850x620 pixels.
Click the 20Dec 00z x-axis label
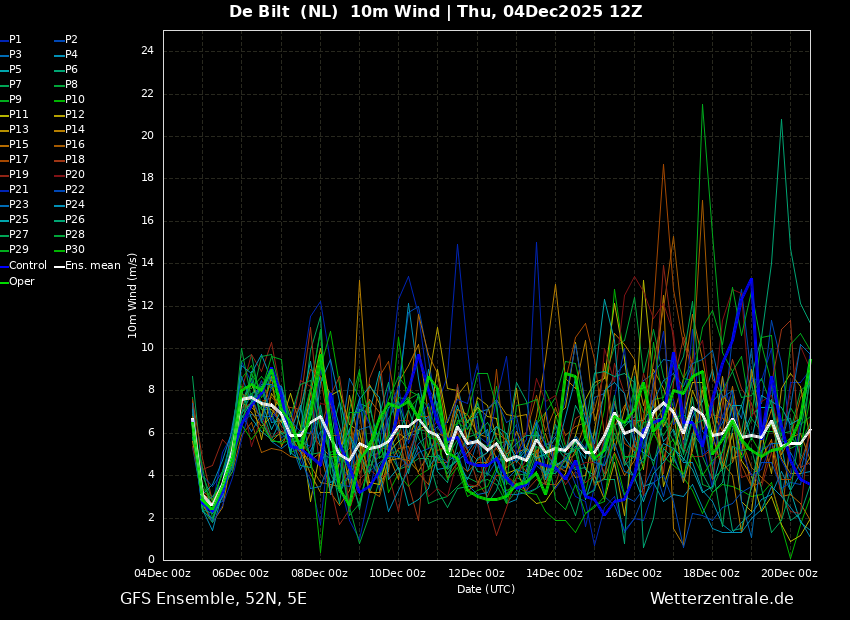[789, 574]
